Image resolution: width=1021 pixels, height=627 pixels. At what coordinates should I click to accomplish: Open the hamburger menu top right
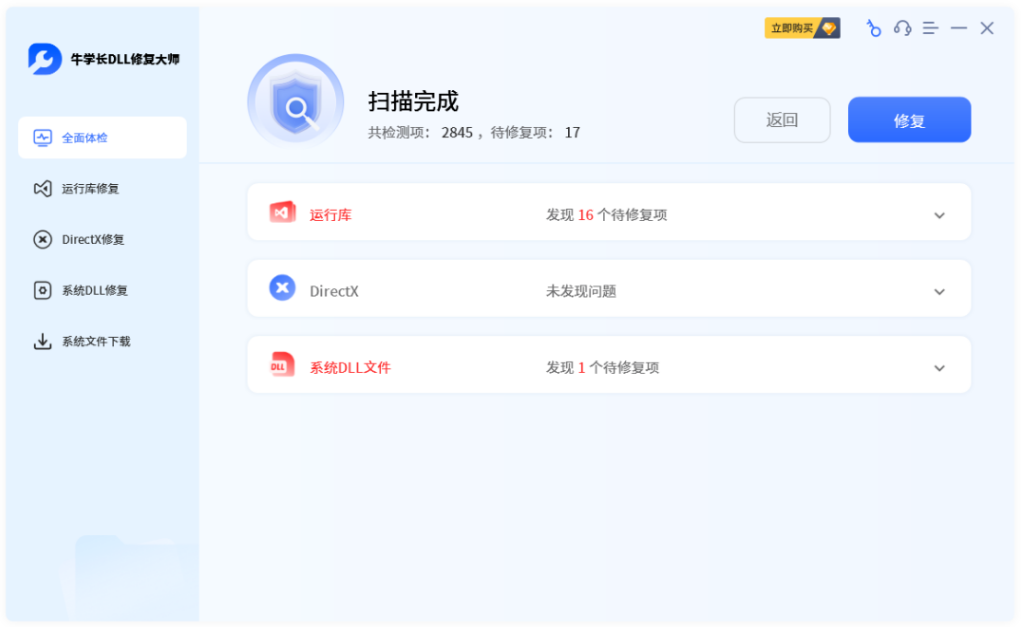[930, 28]
